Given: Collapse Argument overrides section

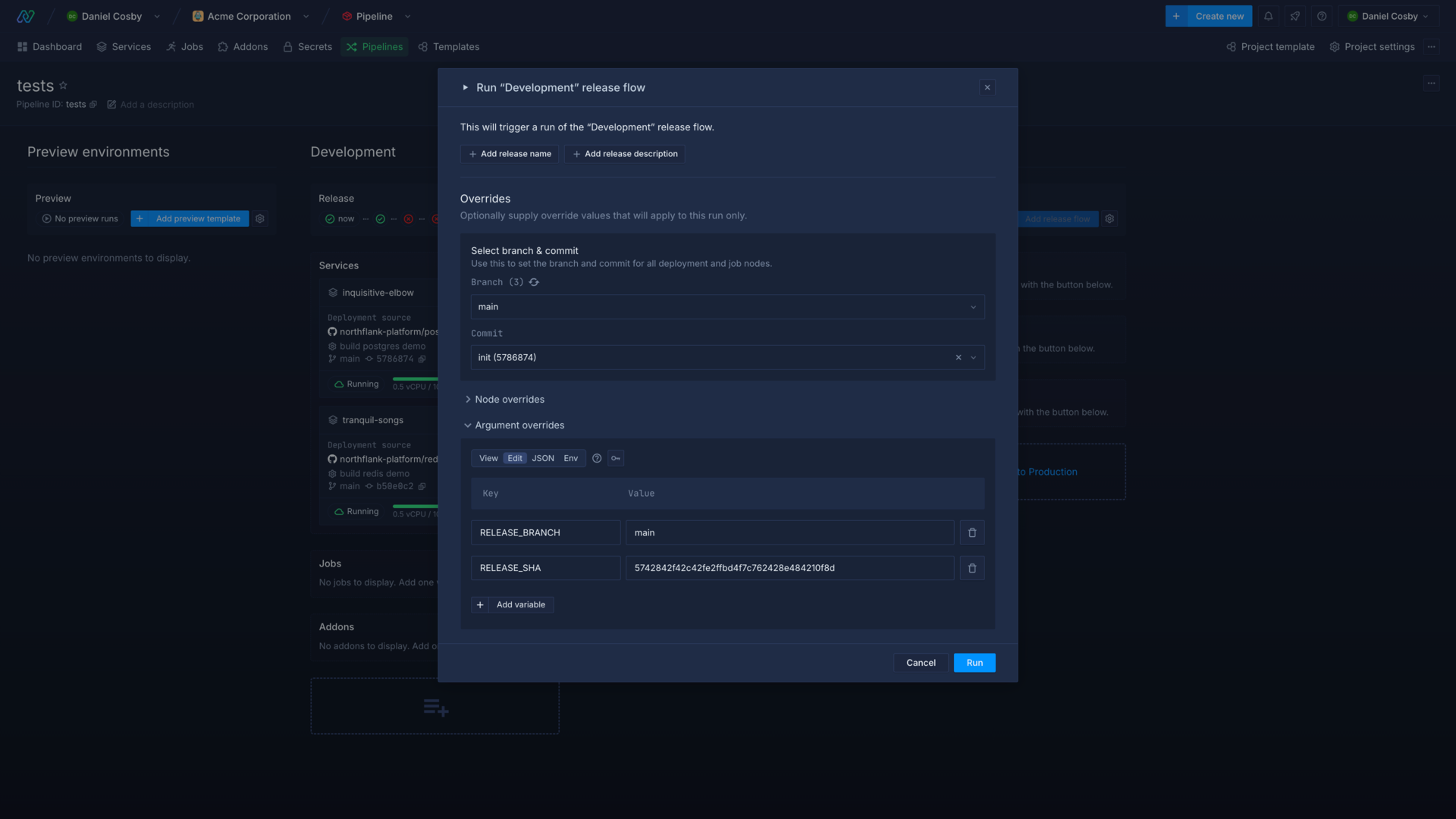Looking at the screenshot, I should 514,425.
